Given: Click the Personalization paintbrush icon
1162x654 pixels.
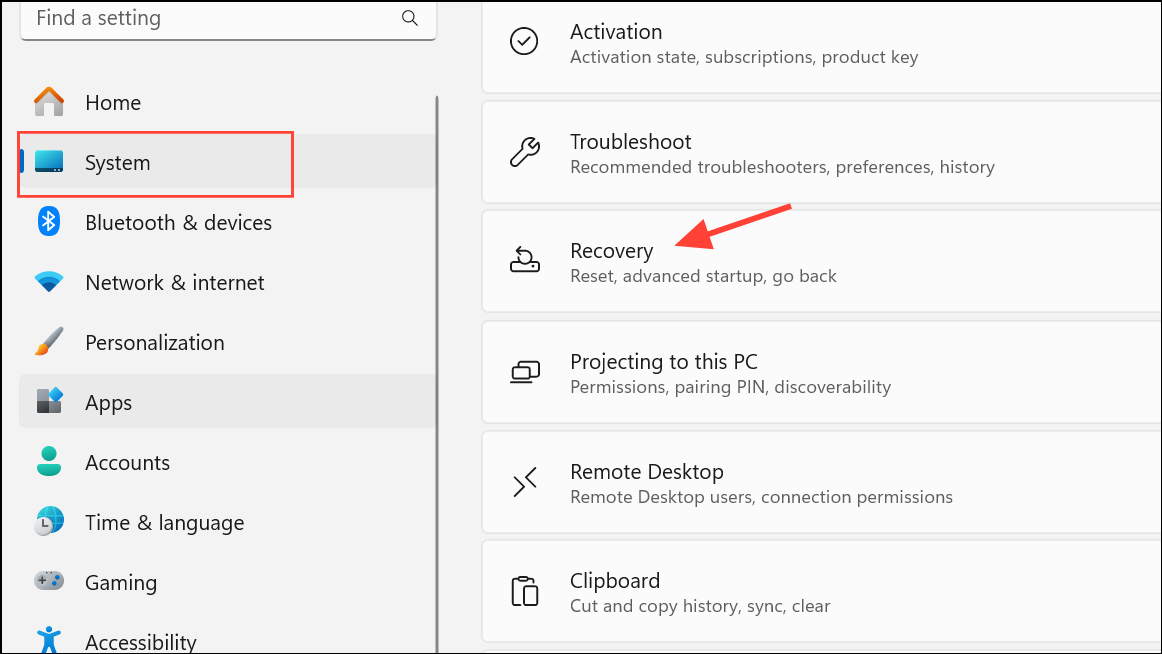Looking at the screenshot, I should tap(48, 342).
